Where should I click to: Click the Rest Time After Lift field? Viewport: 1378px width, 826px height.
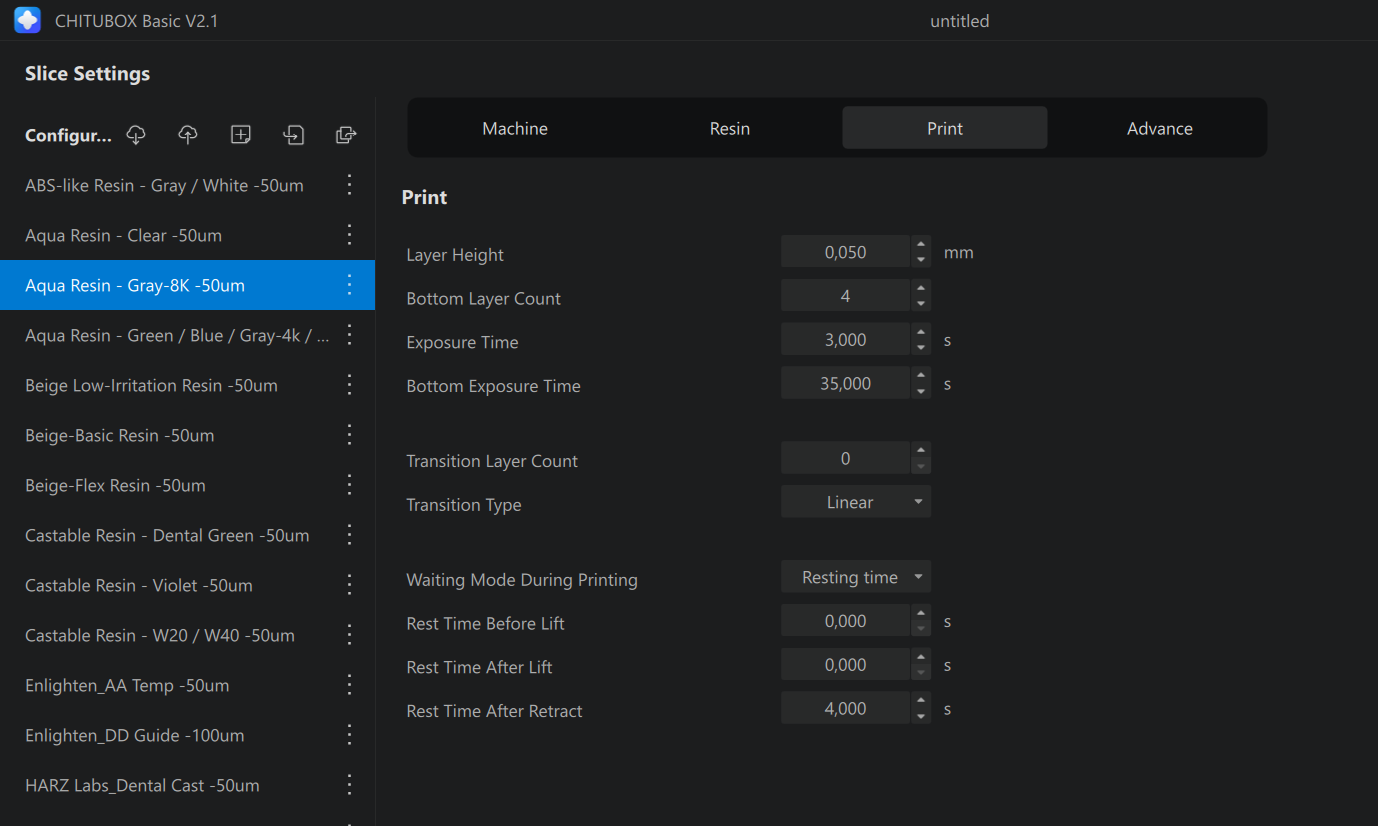tap(845, 665)
